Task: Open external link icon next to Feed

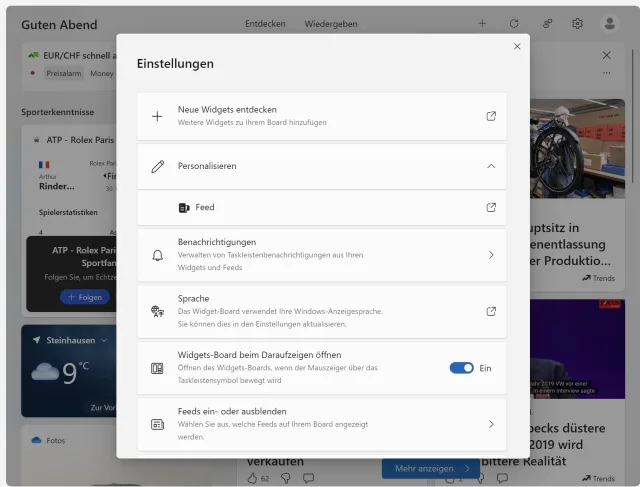Action: [x=491, y=208]
